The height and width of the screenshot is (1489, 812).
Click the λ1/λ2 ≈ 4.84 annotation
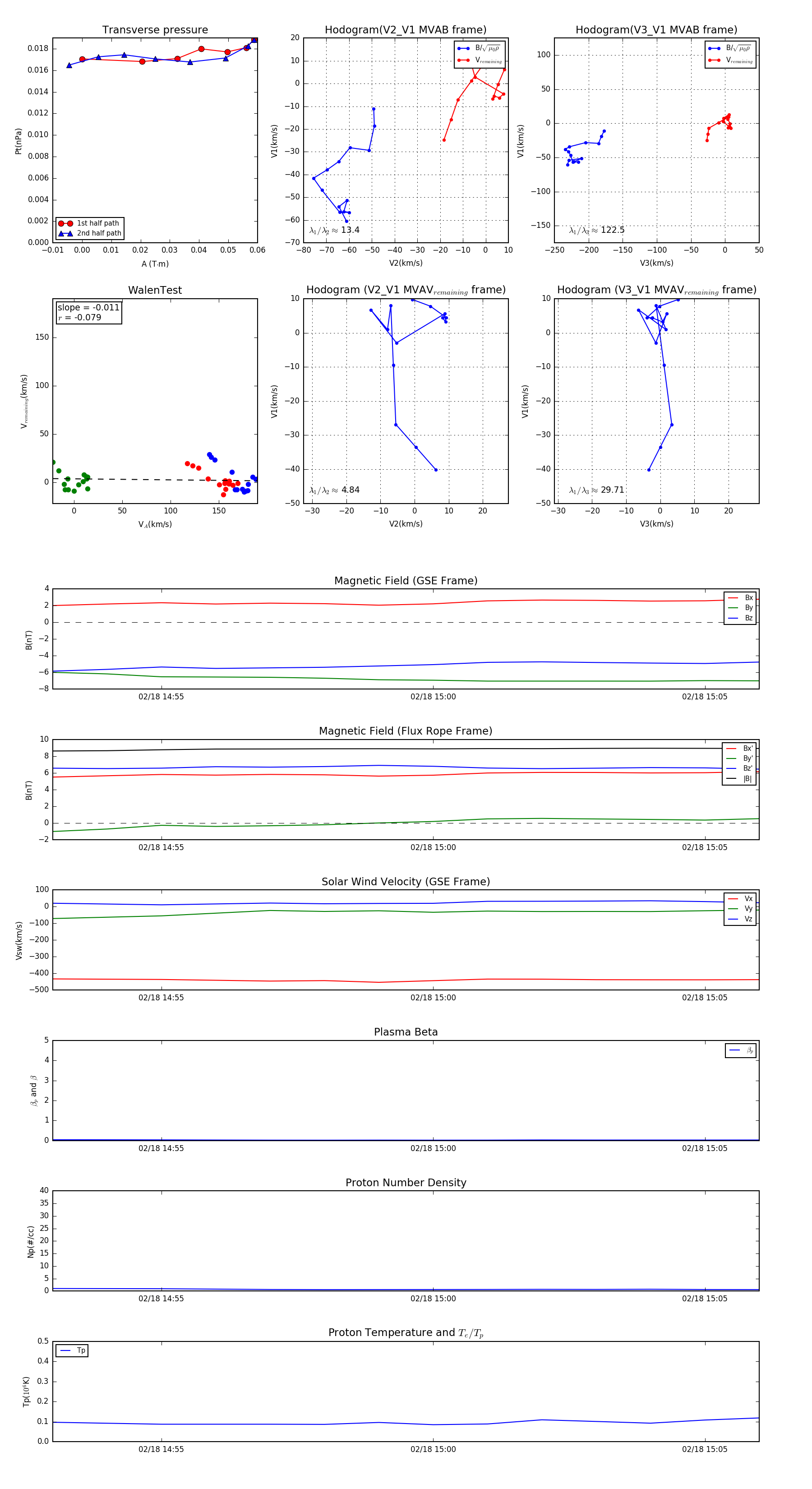[x=334, y=490]
